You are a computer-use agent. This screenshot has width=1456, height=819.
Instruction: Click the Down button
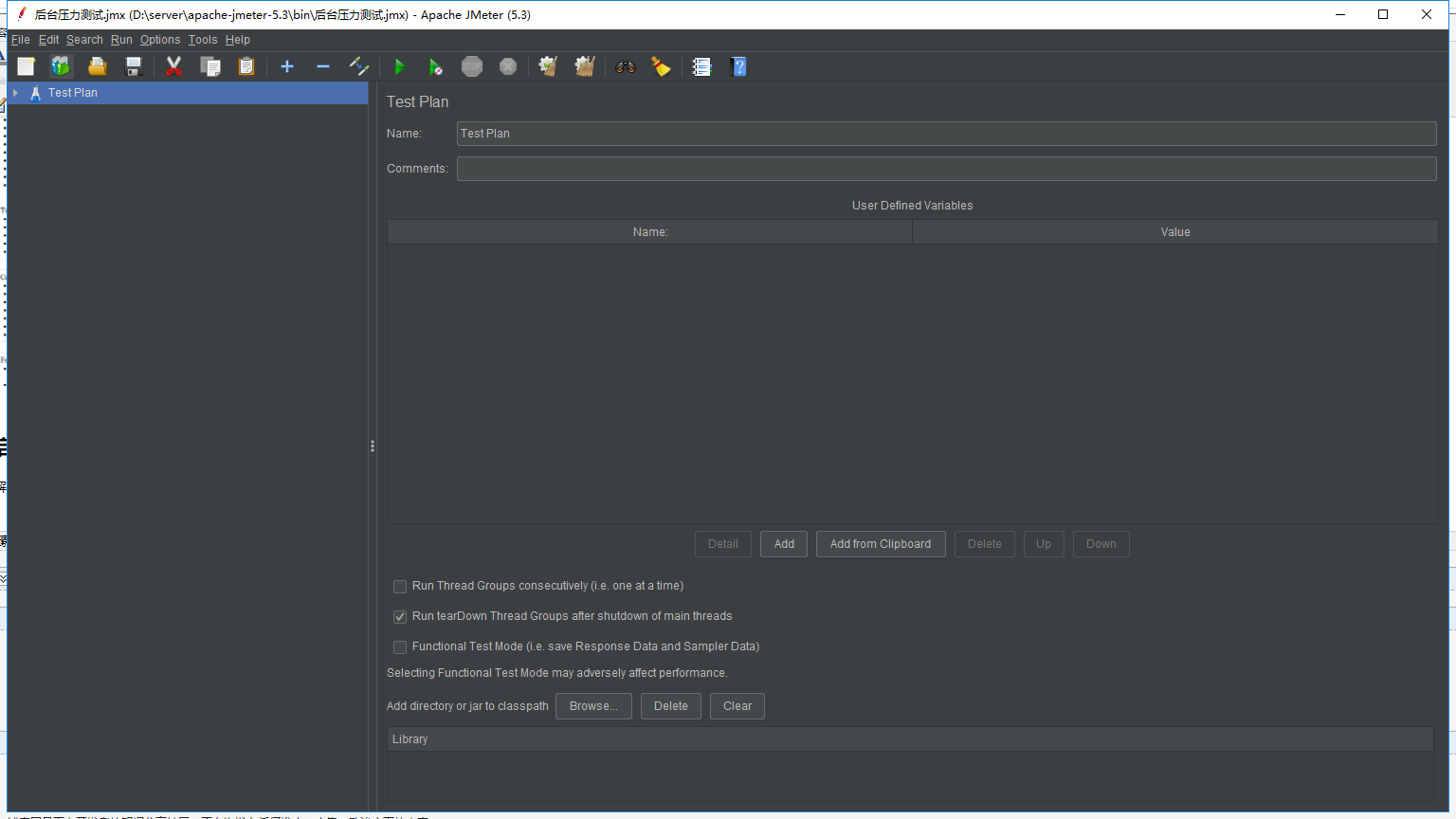[x=1101, y=544]
